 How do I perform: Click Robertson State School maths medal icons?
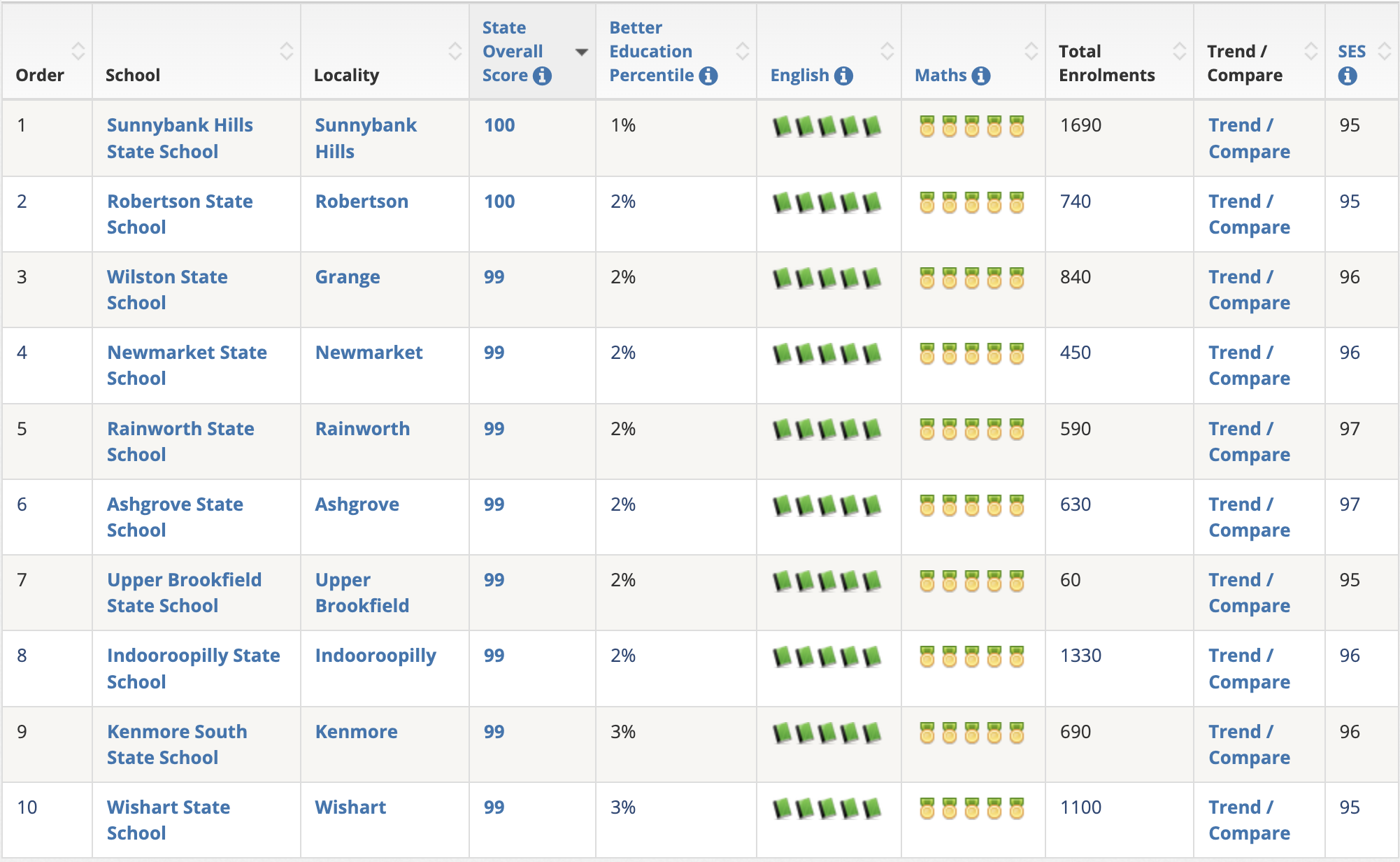[971, 203]
